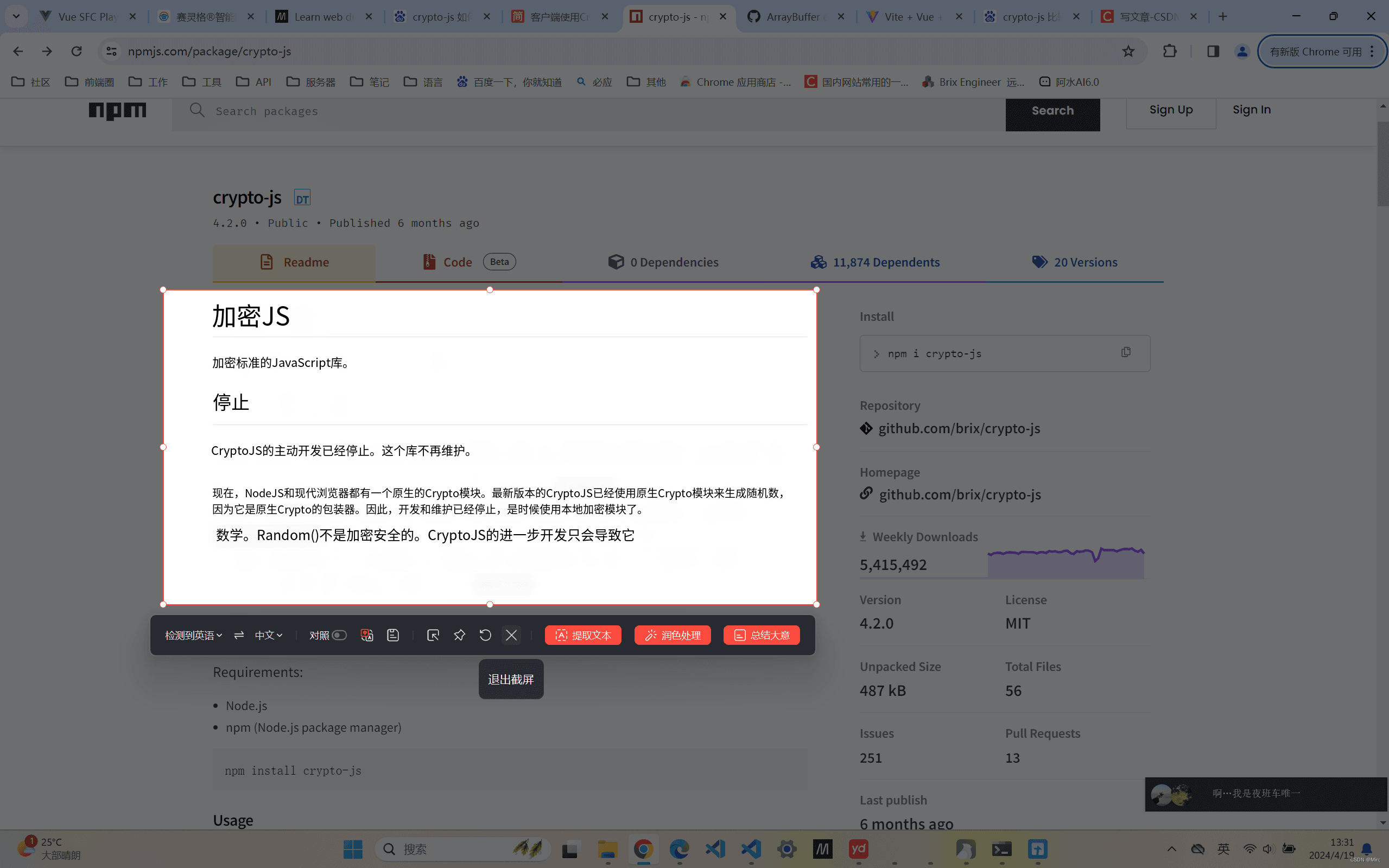1389x868 pixels.
Task: Click the 提取文本 button icon
Action: pyautogui.click(x=562, y=635)
